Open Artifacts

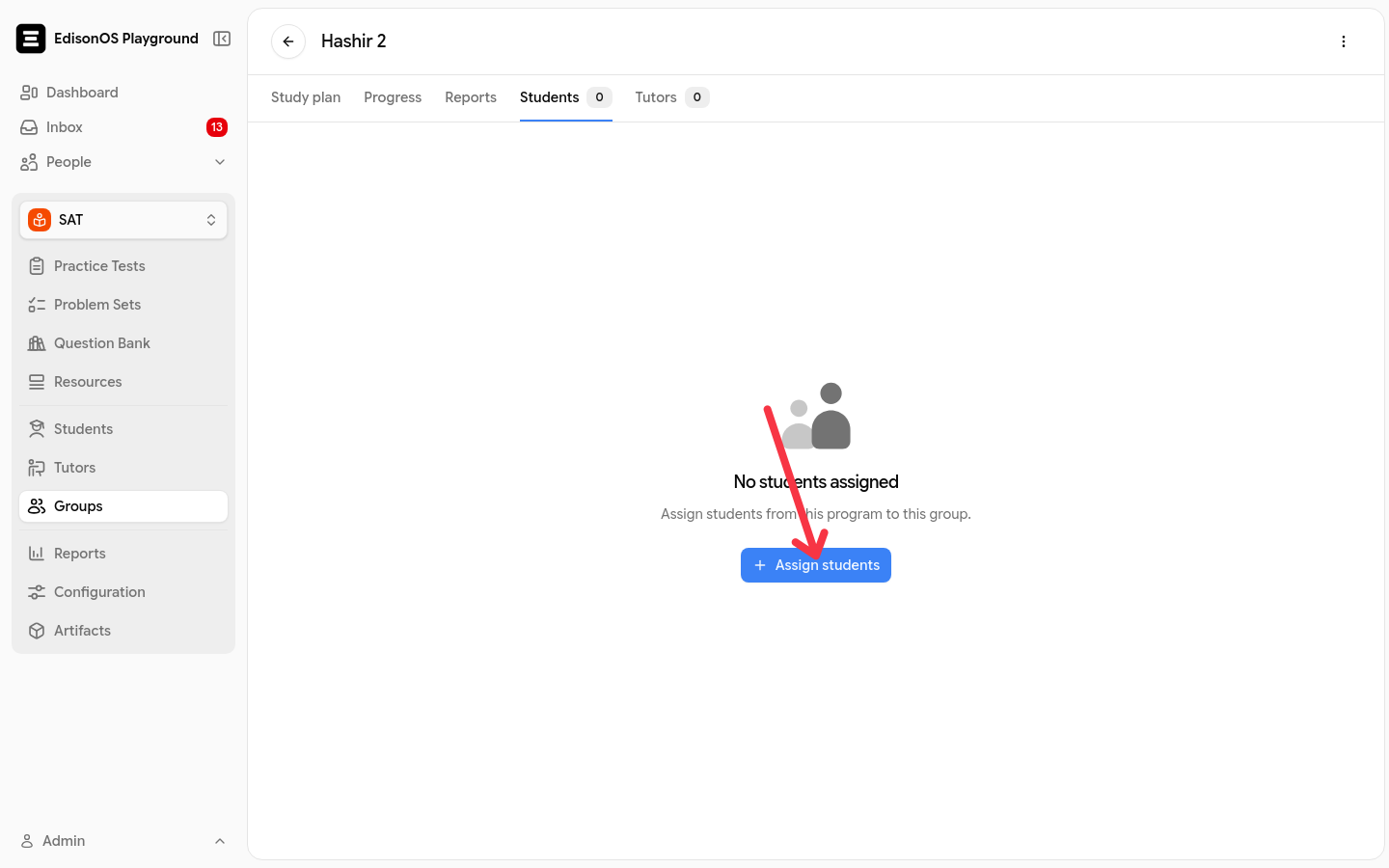pos(123,631)
